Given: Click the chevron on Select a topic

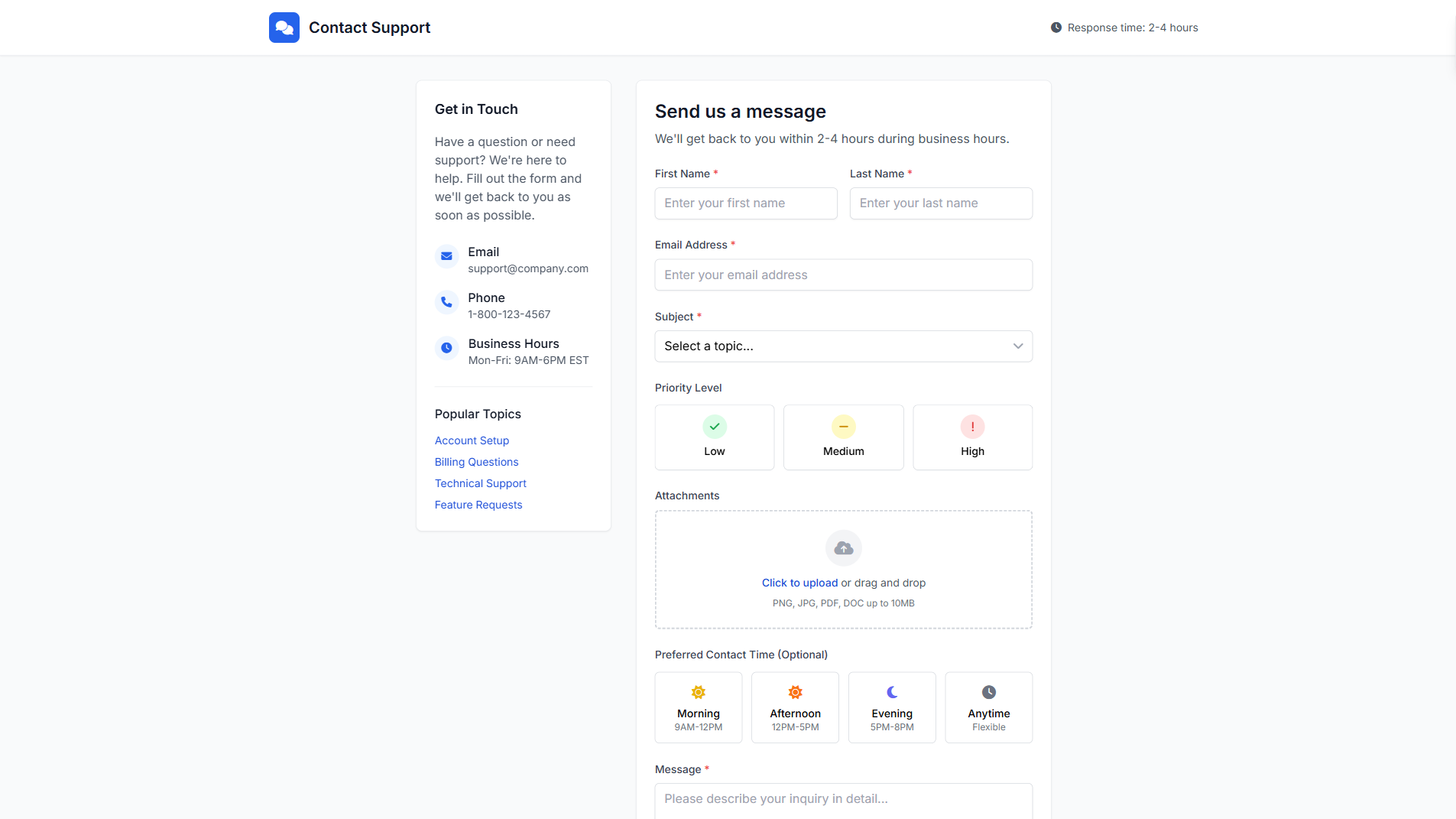Looking at the screenshot, I should click(x=1017, y=346).
